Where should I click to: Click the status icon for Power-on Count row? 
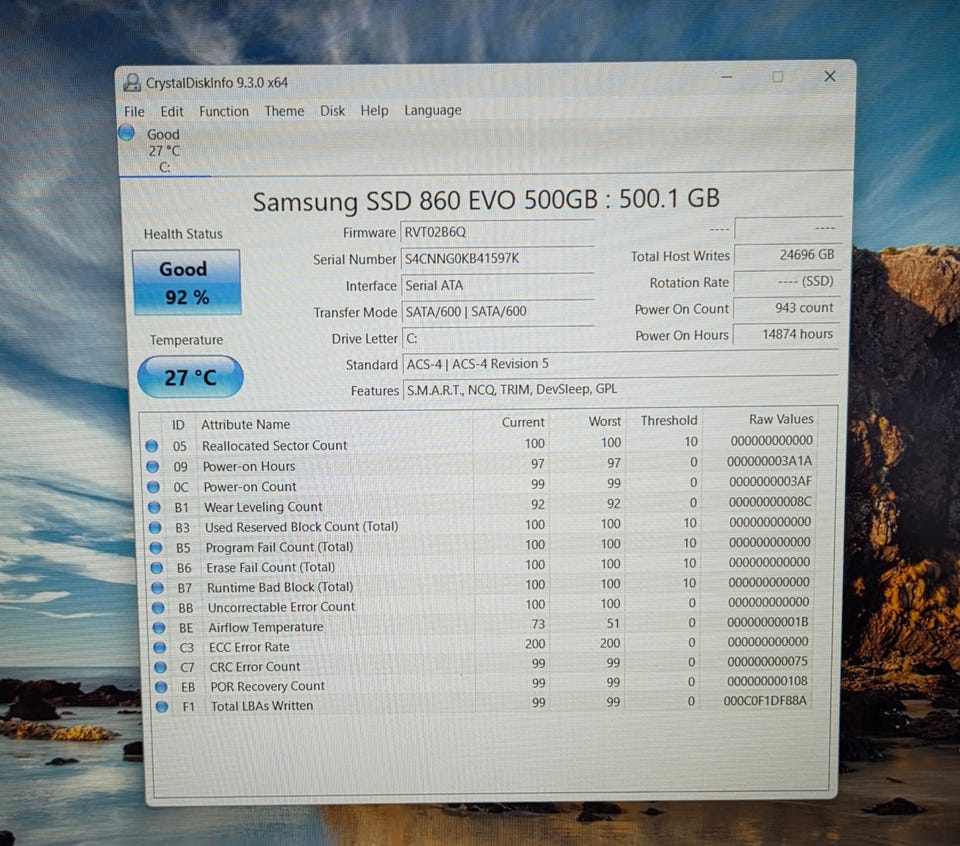coord(153,487)
